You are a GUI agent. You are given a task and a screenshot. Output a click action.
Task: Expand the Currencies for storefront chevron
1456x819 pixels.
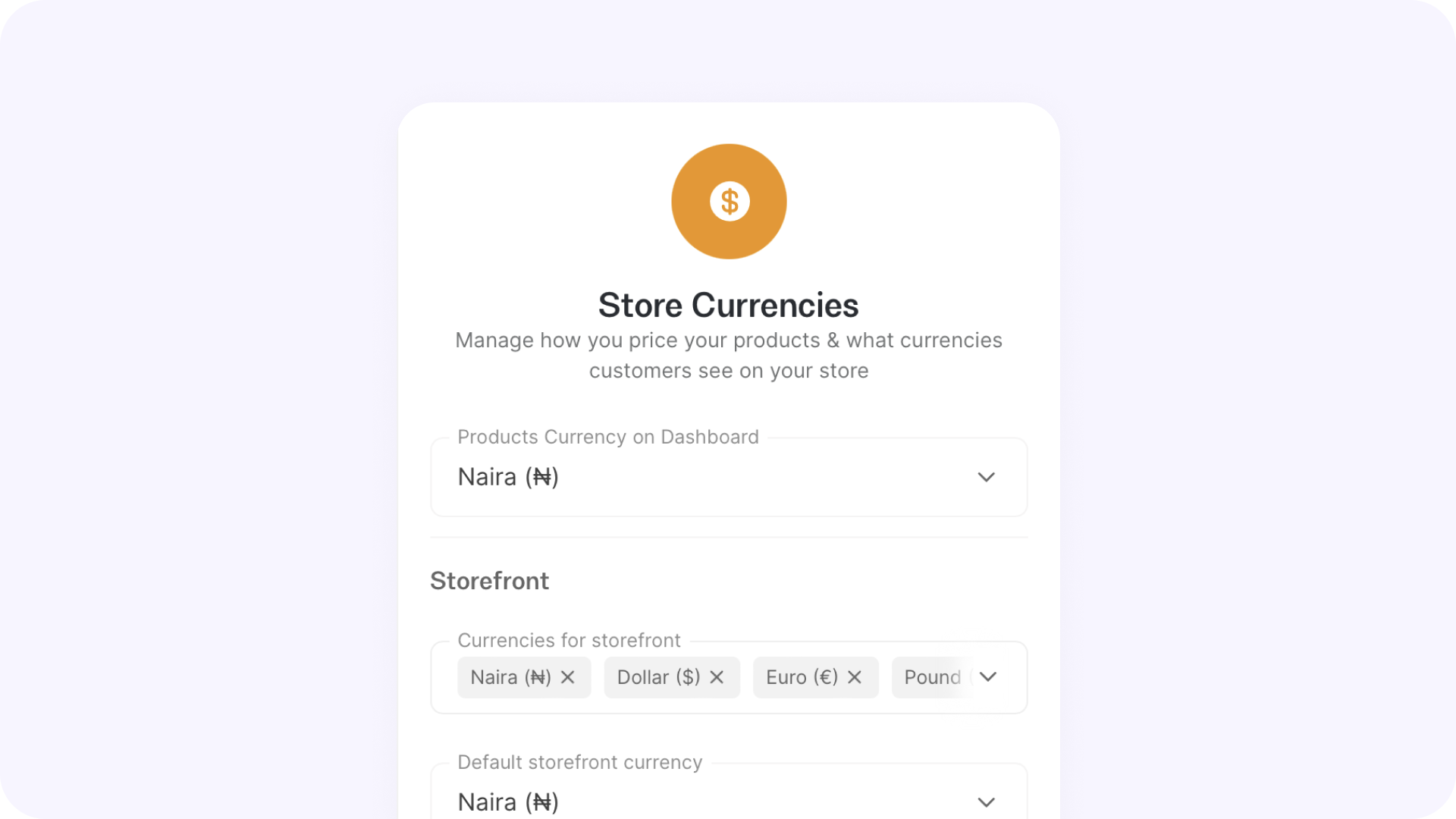[x=987, y=676]
